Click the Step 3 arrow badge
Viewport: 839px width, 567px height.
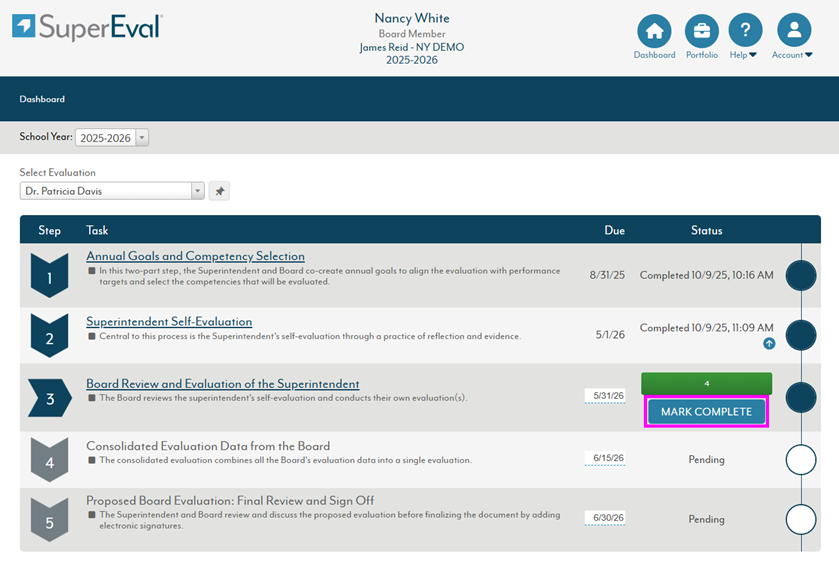49,398
